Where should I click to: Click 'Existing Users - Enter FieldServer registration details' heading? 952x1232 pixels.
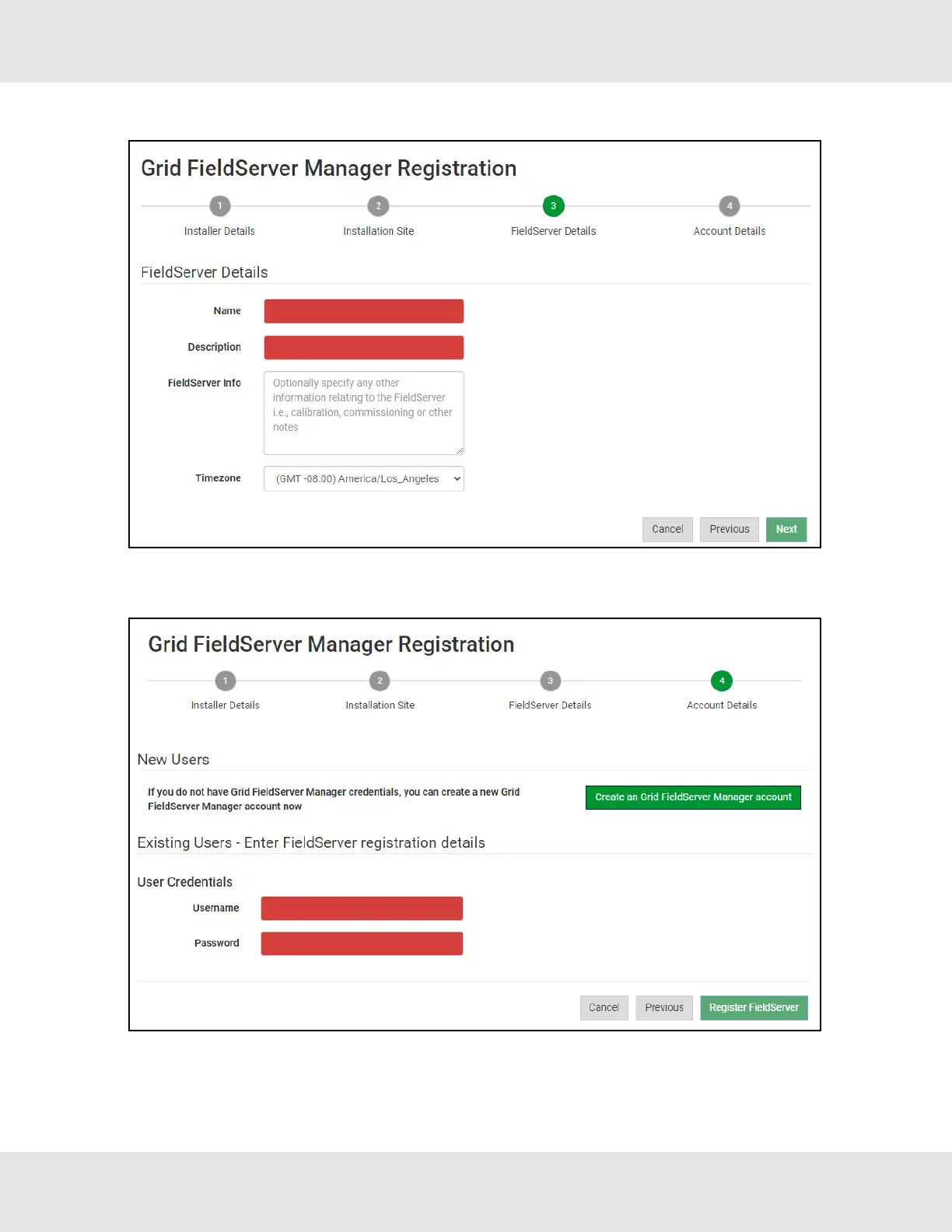(311, 843)
